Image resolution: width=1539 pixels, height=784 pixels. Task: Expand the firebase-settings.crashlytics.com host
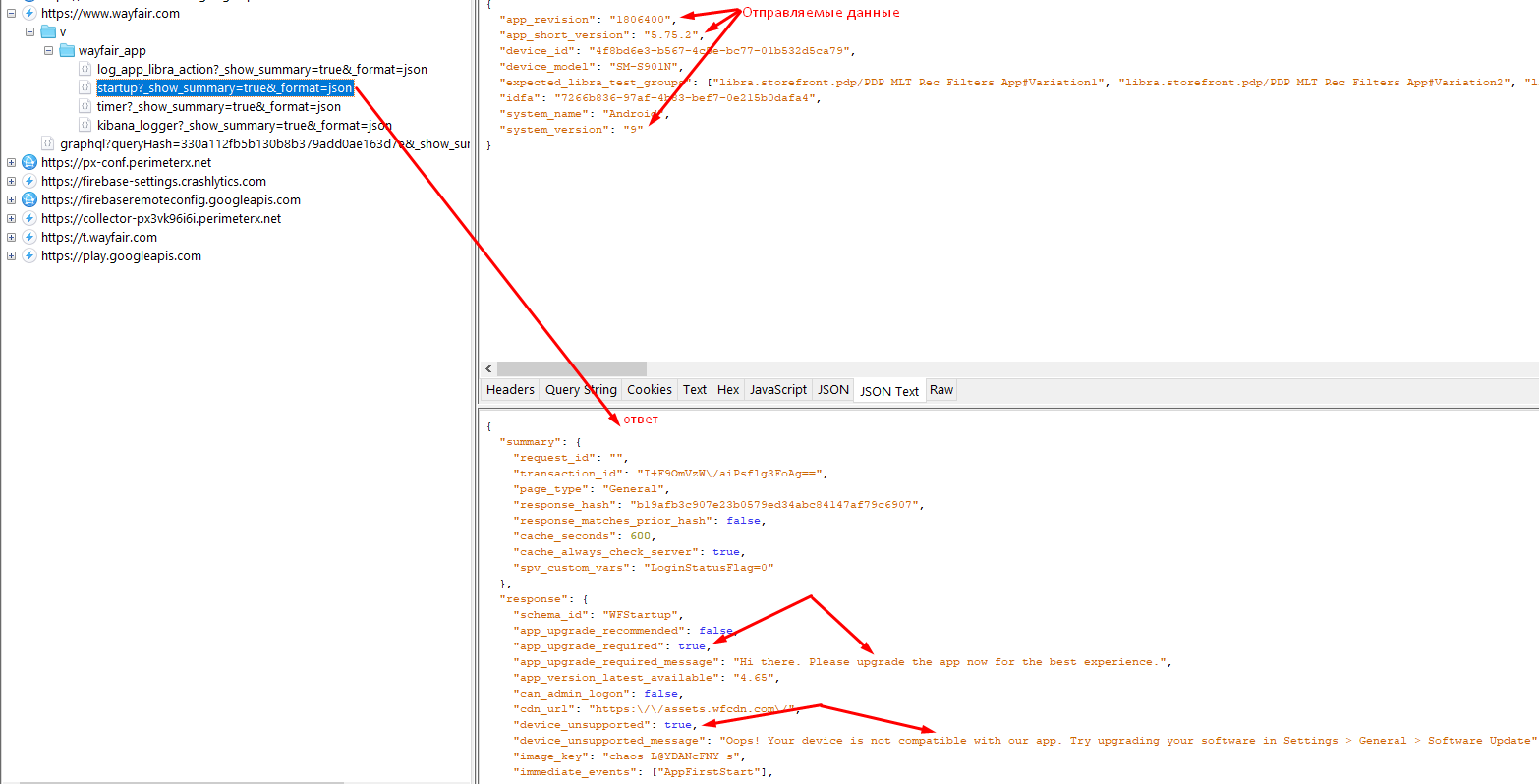tap(11, 182)
